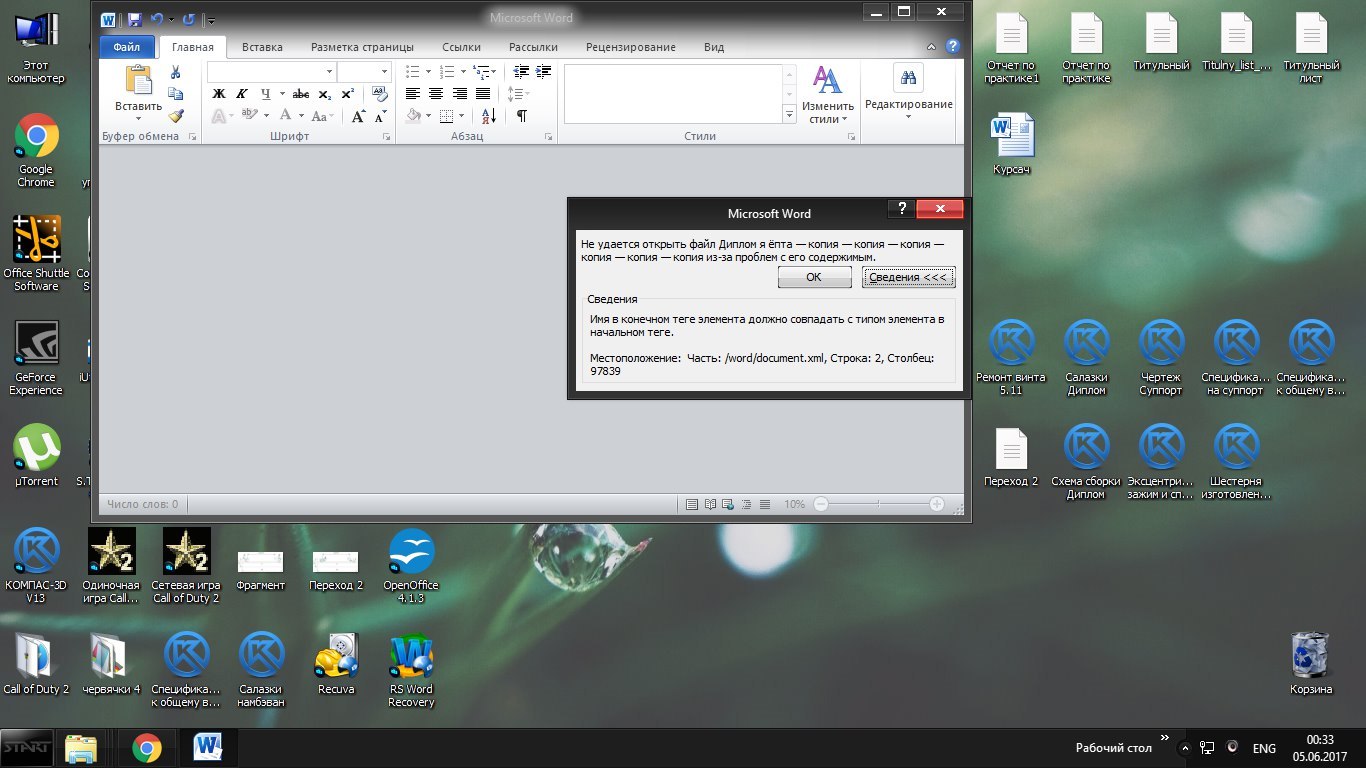Image resolution: width=1366 pixels, height=768 pixels.
Task: Click the borders icon in Абзац group
Action: [447, 116]
